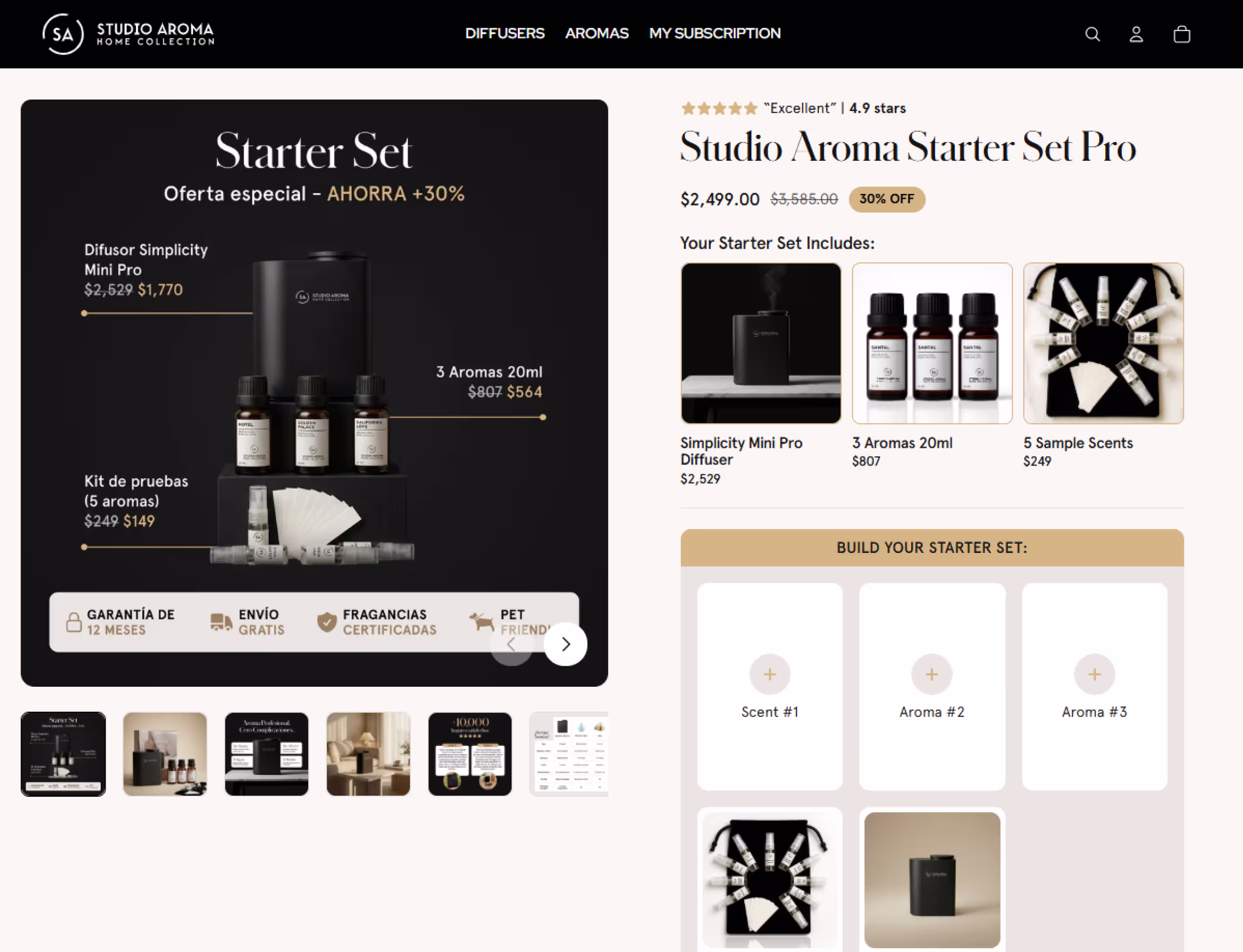Go to next gallery image arrow
This screenshot has height=952, width=1243.
[x=565, y=644]
